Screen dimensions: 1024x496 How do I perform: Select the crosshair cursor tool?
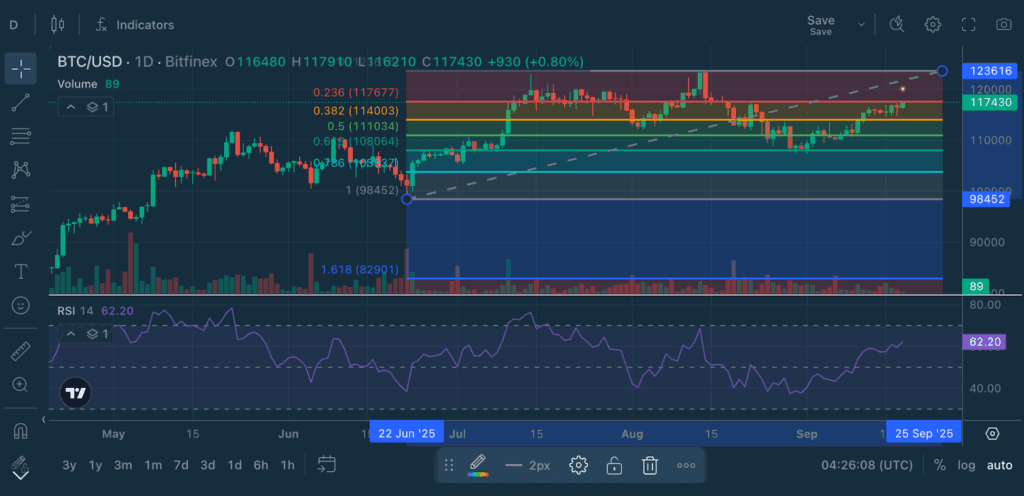21,69
